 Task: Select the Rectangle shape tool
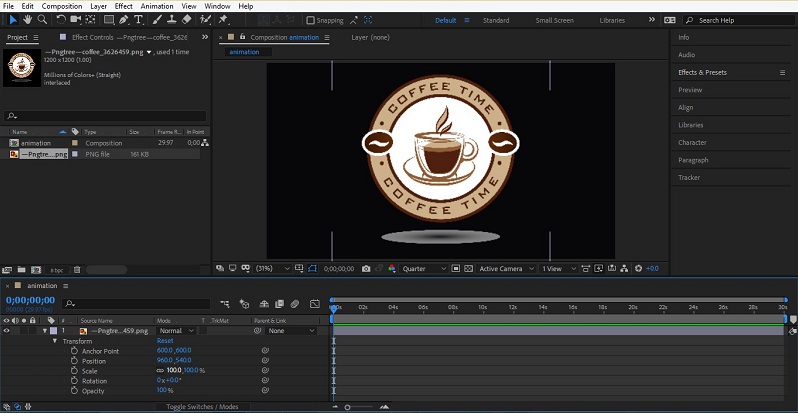[108, 19]
